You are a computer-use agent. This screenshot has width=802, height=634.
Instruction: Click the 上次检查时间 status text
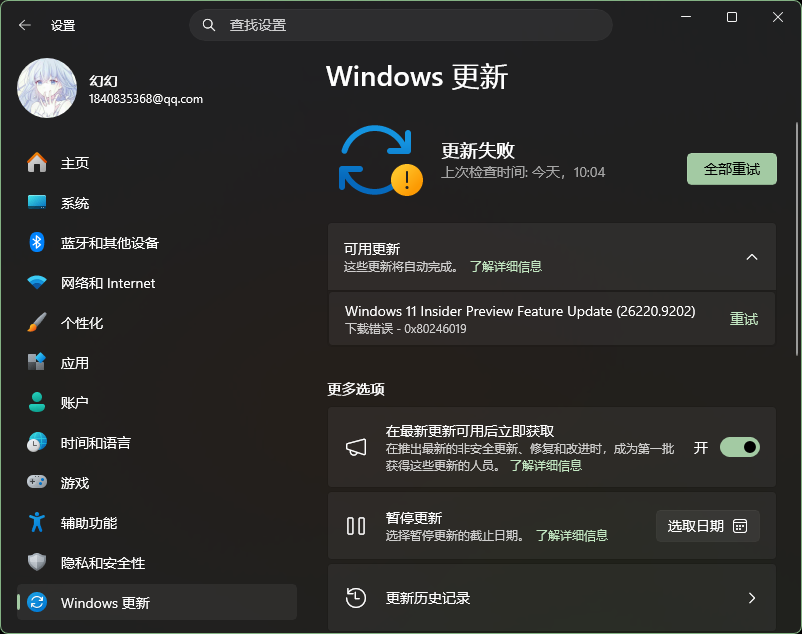(523, 172)
